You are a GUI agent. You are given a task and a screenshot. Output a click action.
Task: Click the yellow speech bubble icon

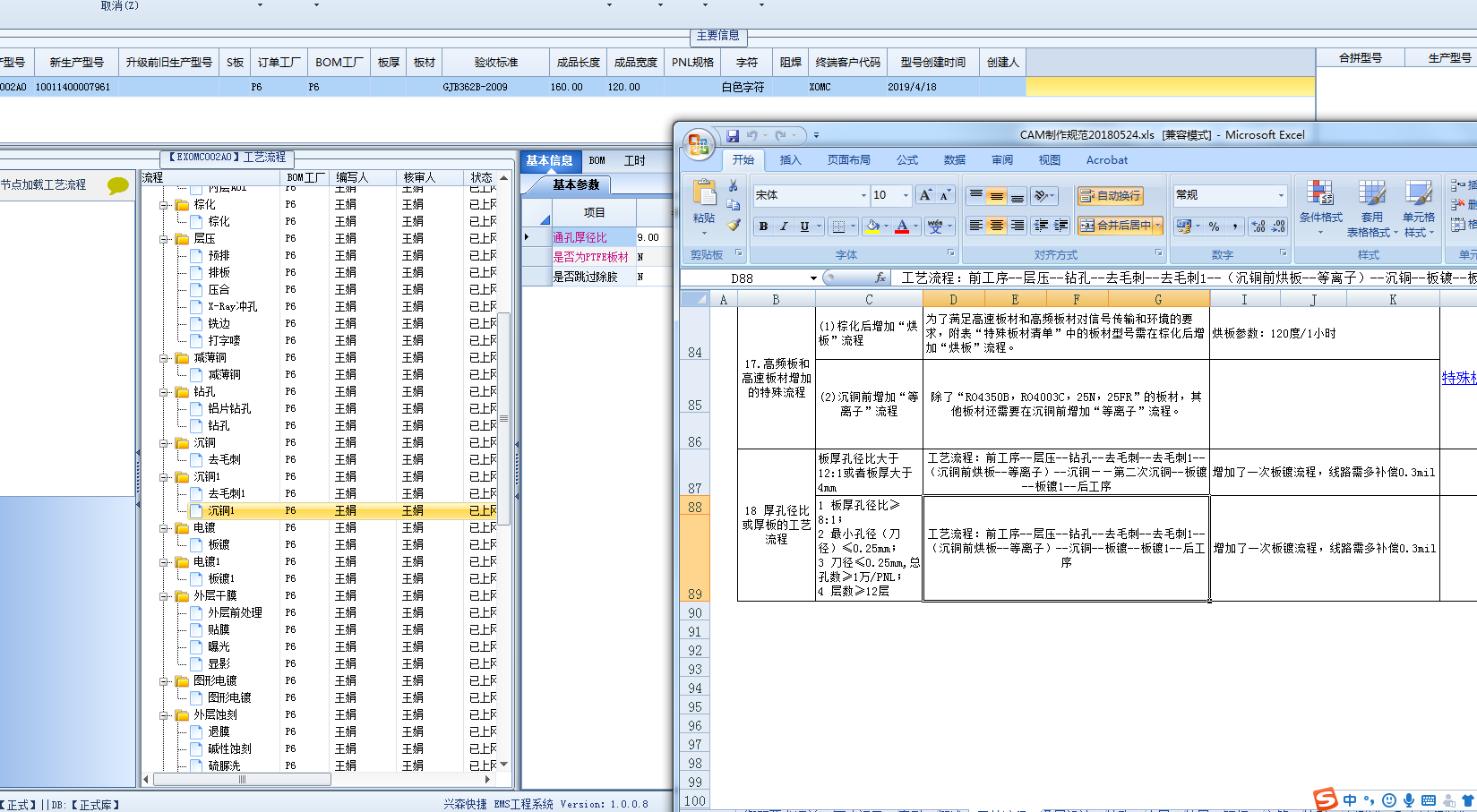[x=118, y=185]
